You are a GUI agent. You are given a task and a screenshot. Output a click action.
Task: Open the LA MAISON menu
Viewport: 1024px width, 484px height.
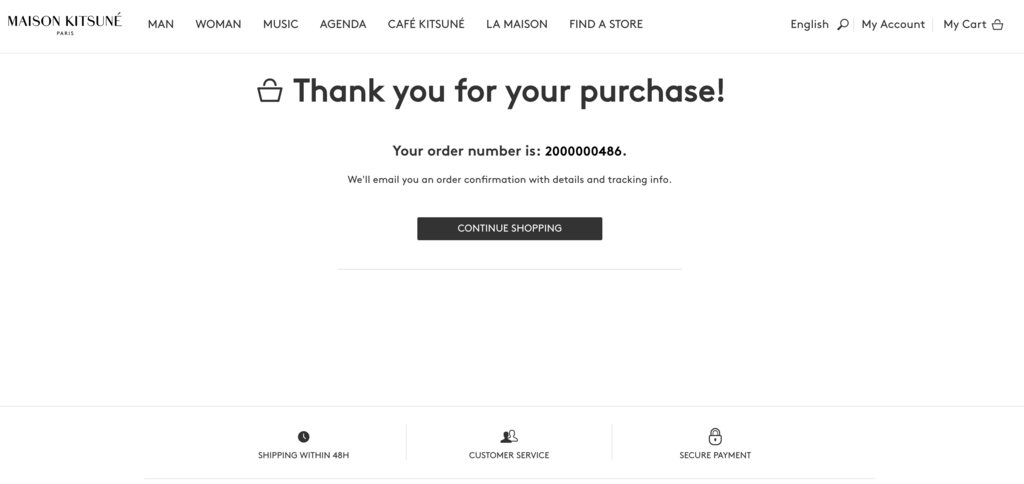point(517,24)
